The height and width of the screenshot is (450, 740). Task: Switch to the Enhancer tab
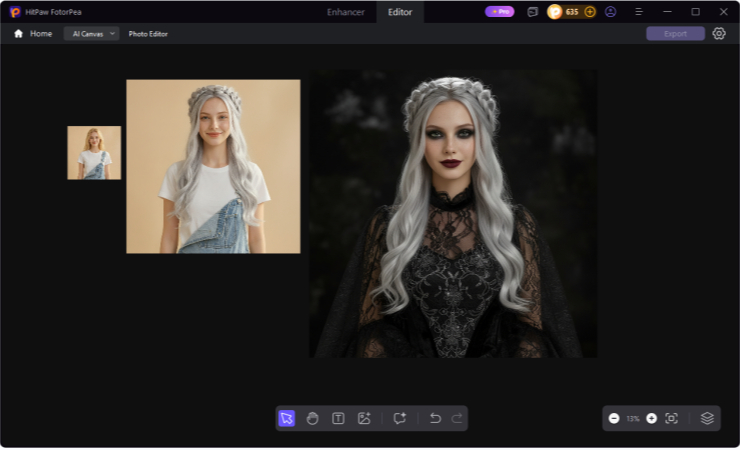click(345, 12)
